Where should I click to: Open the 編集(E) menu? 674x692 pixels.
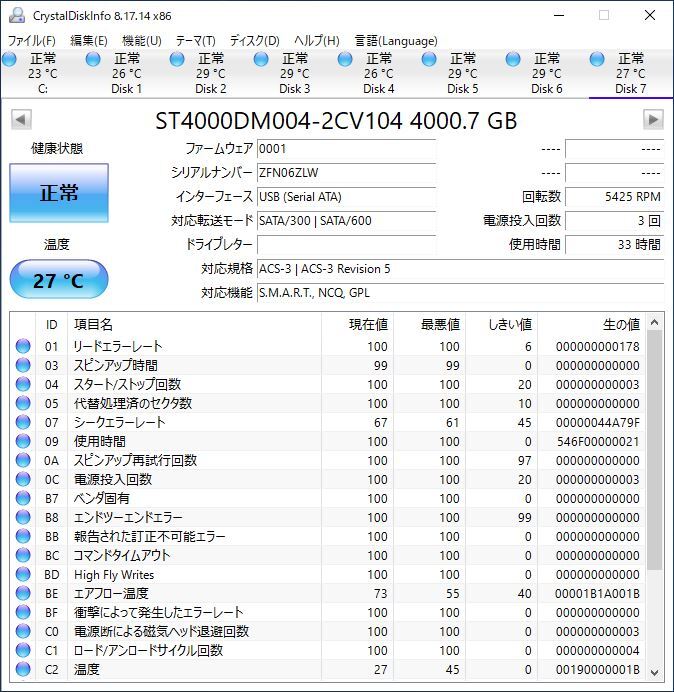coord(89,41)
